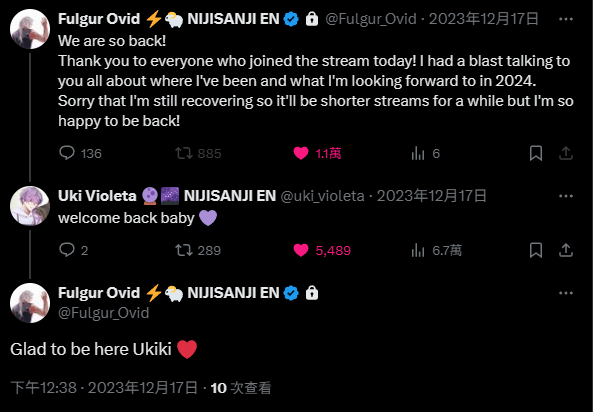This screenshot has height=412, width=593.
Task: Bookmark Uki Violeta's welcome back tweet
Action: (536, 250)
